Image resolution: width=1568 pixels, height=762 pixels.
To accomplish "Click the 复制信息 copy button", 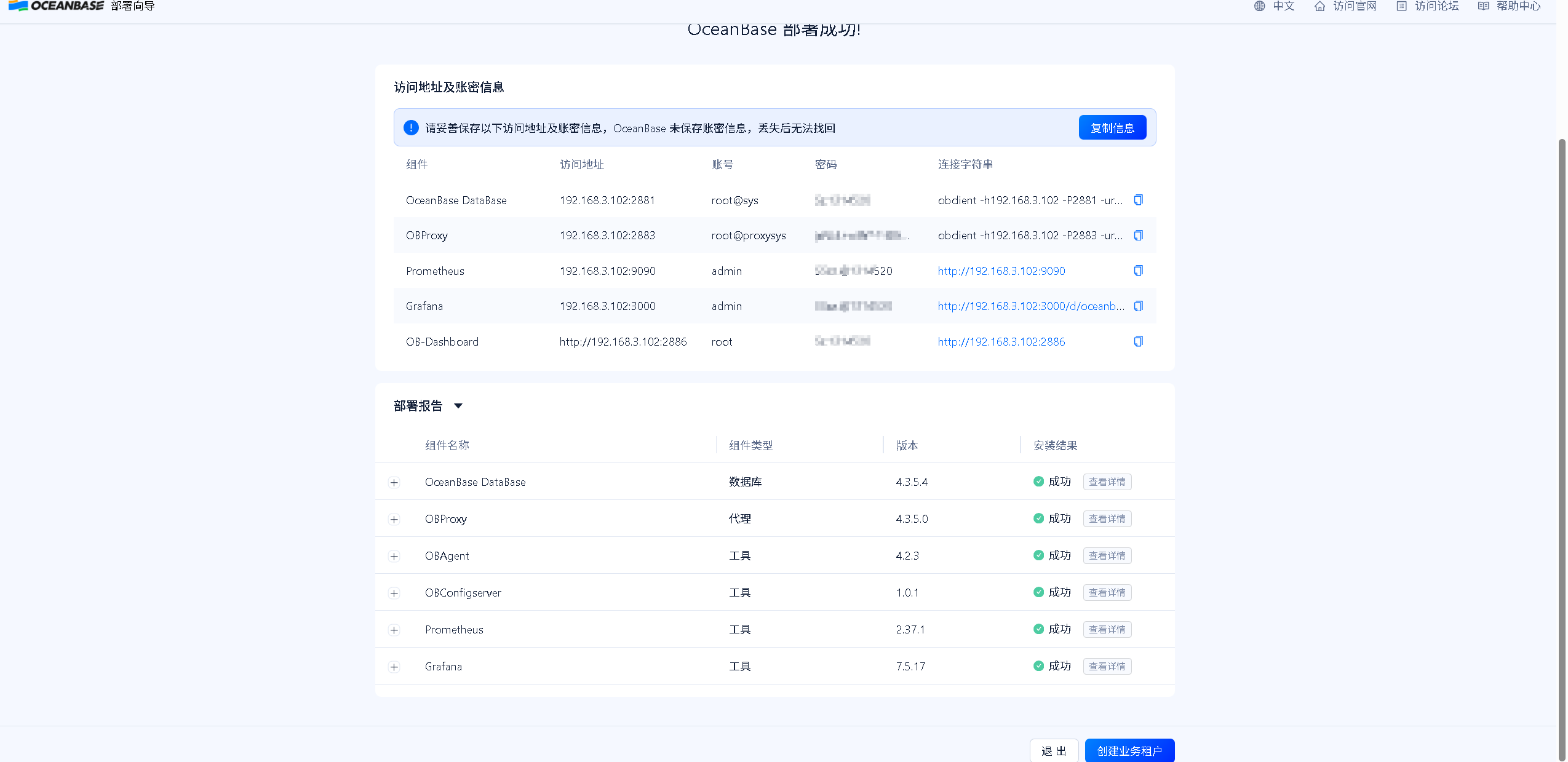I will 1112,127.
